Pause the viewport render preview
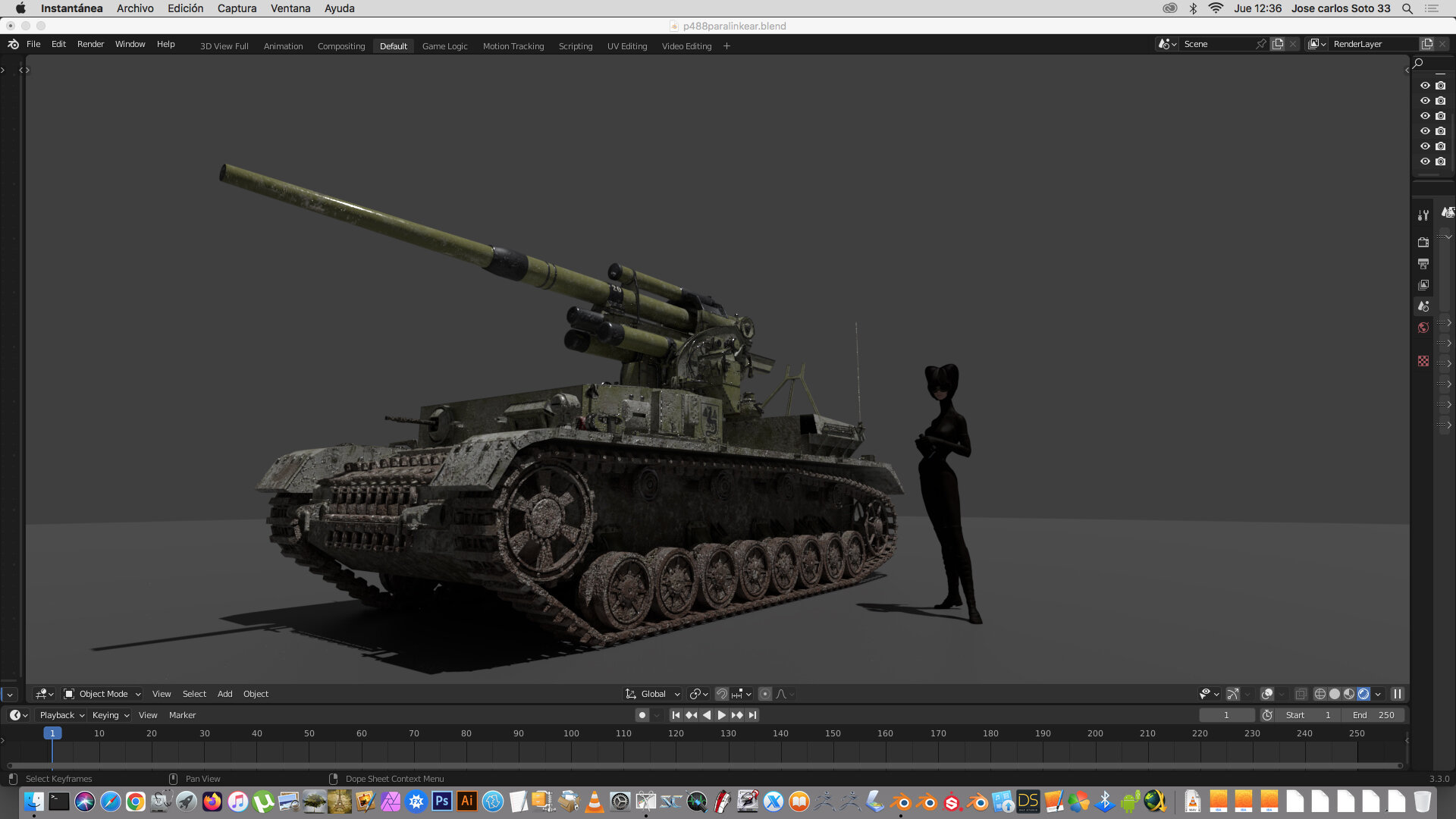 [x=1397, y=694]
